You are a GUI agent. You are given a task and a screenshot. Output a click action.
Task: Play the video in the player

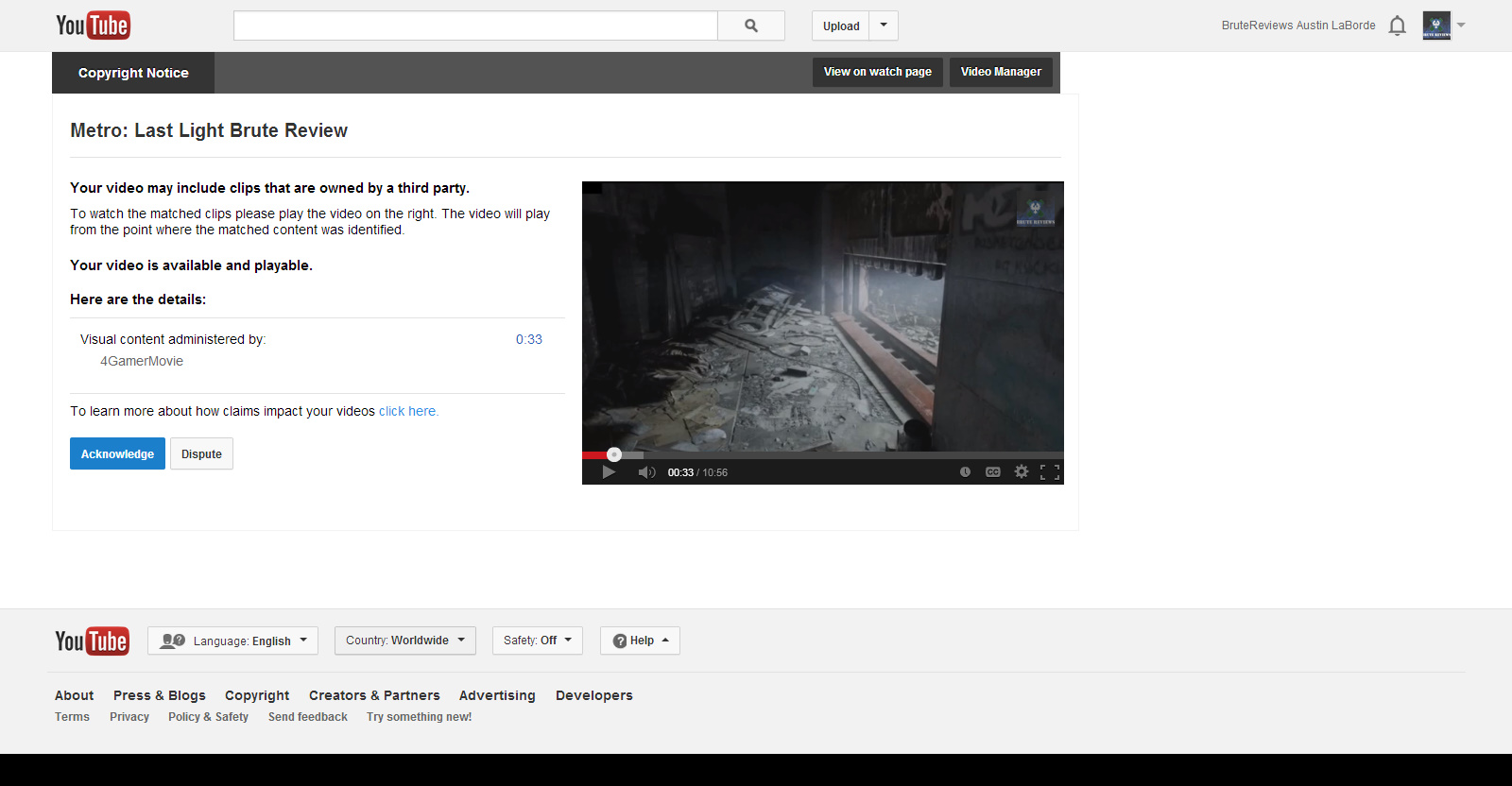609,472
